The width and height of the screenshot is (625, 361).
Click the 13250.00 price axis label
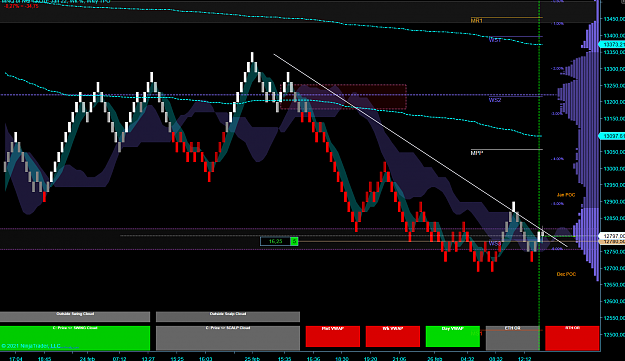point(614,86)
